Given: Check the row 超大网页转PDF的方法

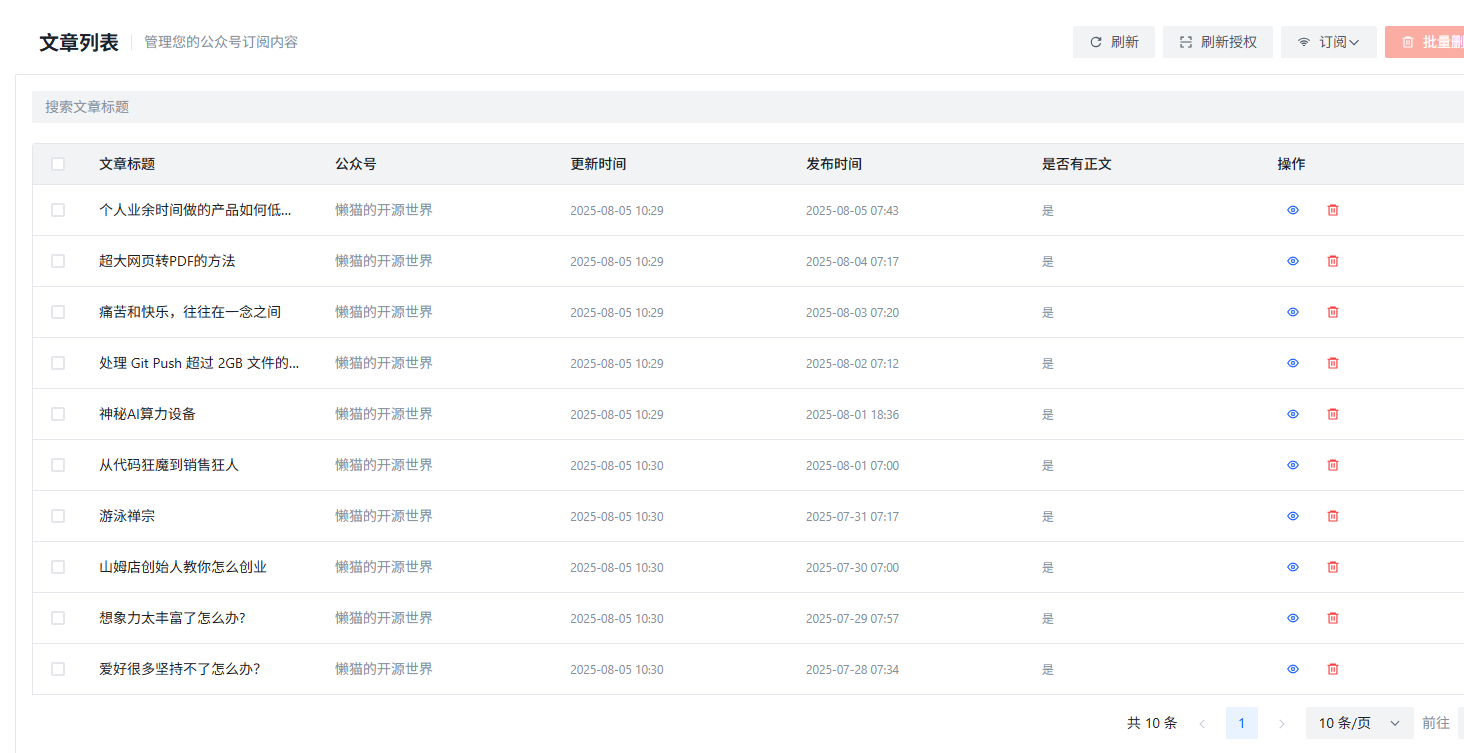Looking at the screenshot, I should [x=58, y=261].
